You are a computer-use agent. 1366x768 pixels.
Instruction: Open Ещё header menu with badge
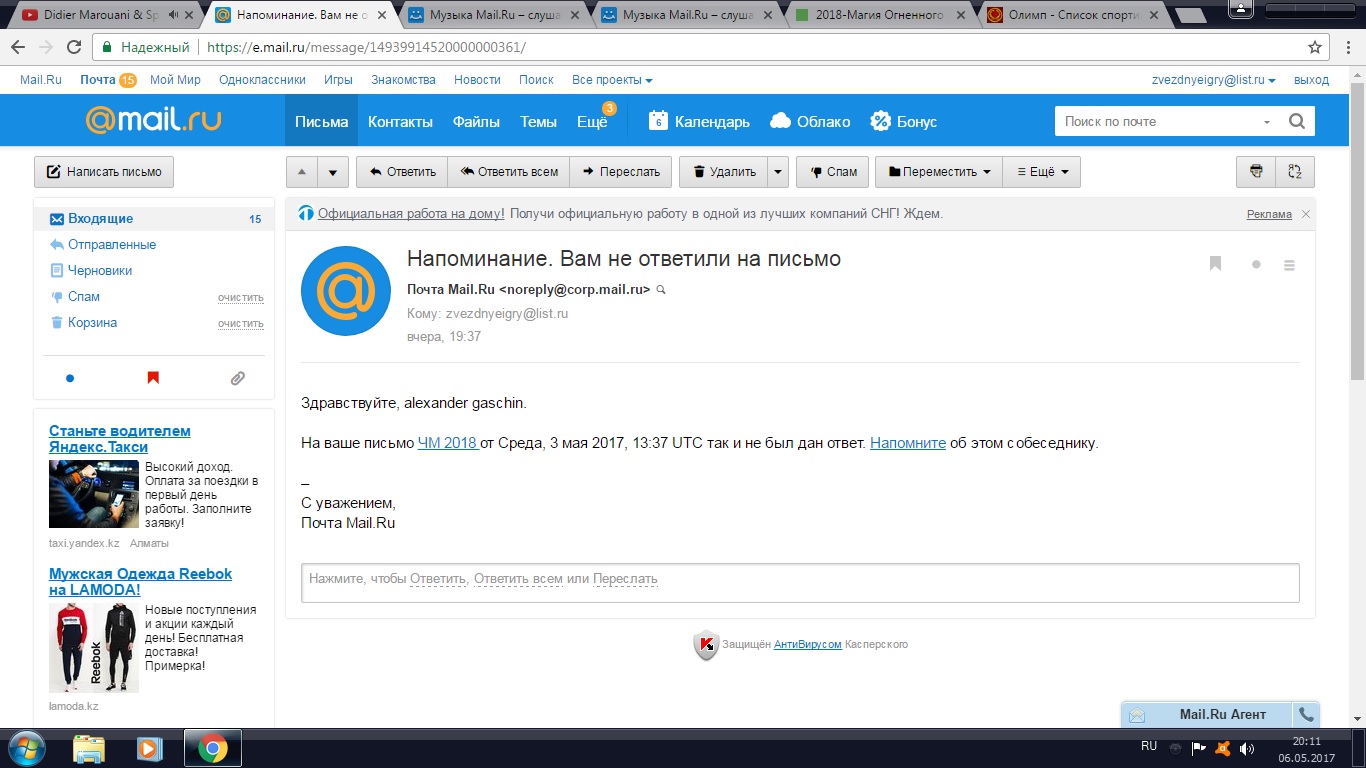tap(593, 121)
